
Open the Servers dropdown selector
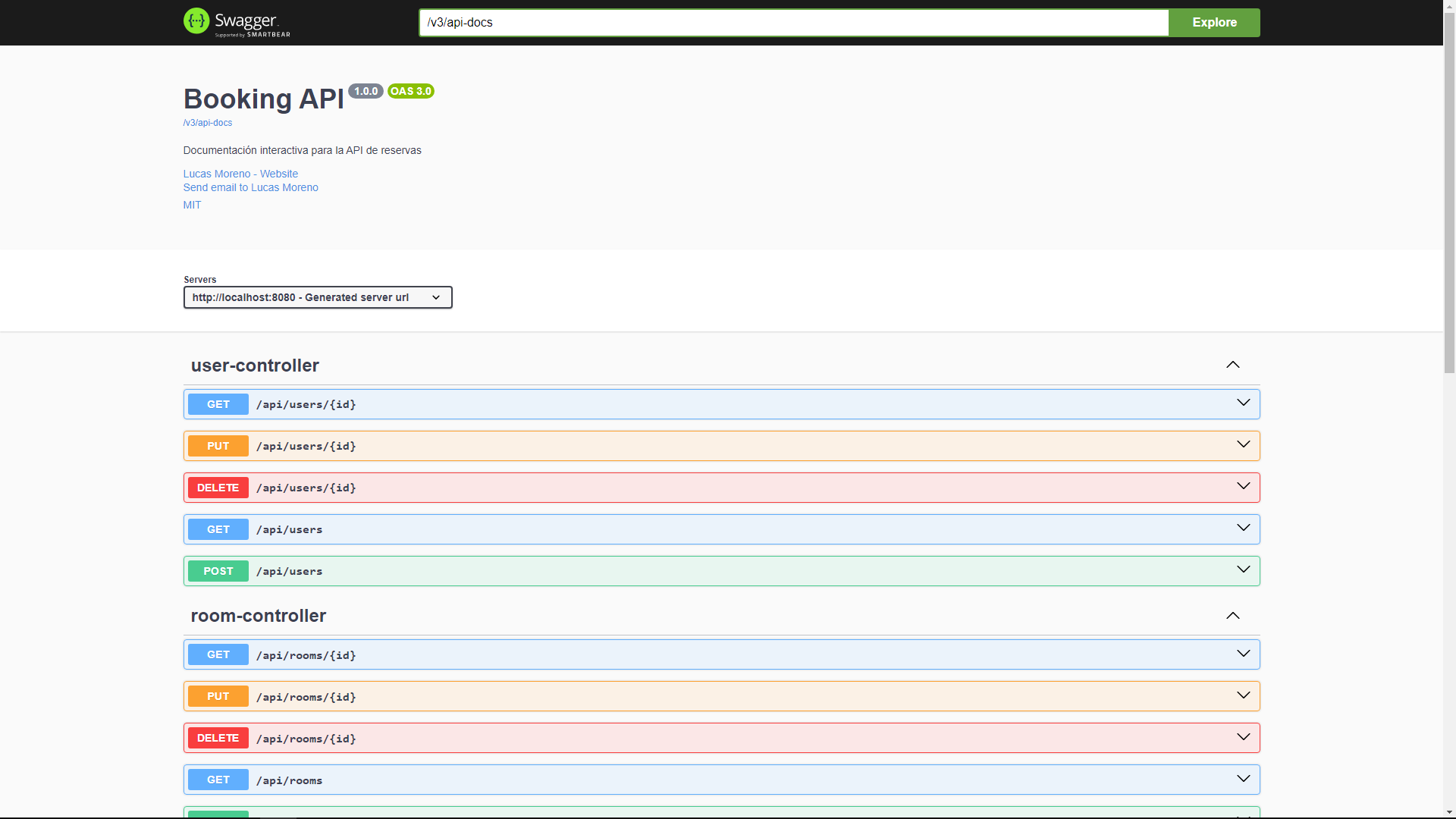[318, 297]
